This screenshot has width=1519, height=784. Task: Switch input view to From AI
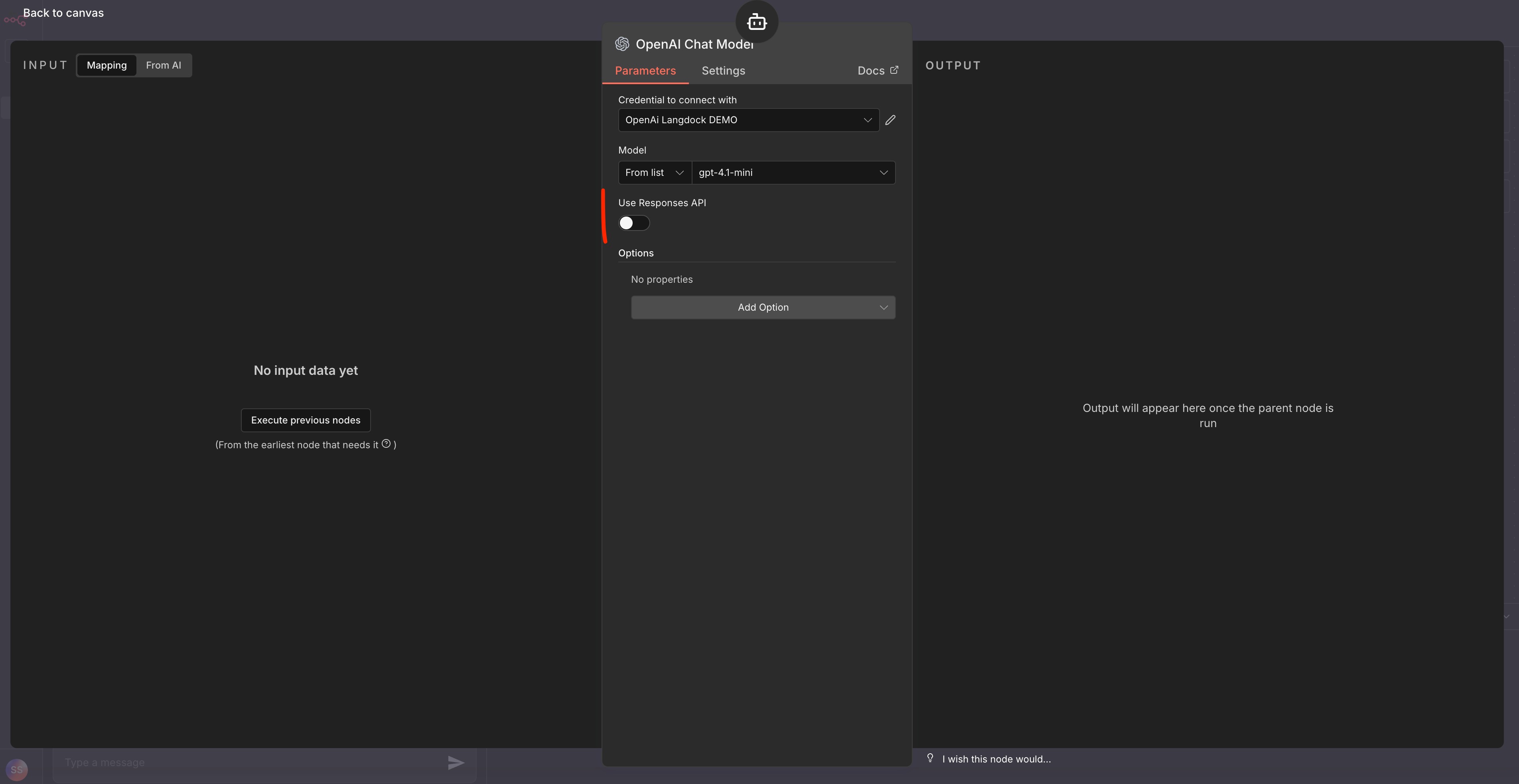point(163,65)
